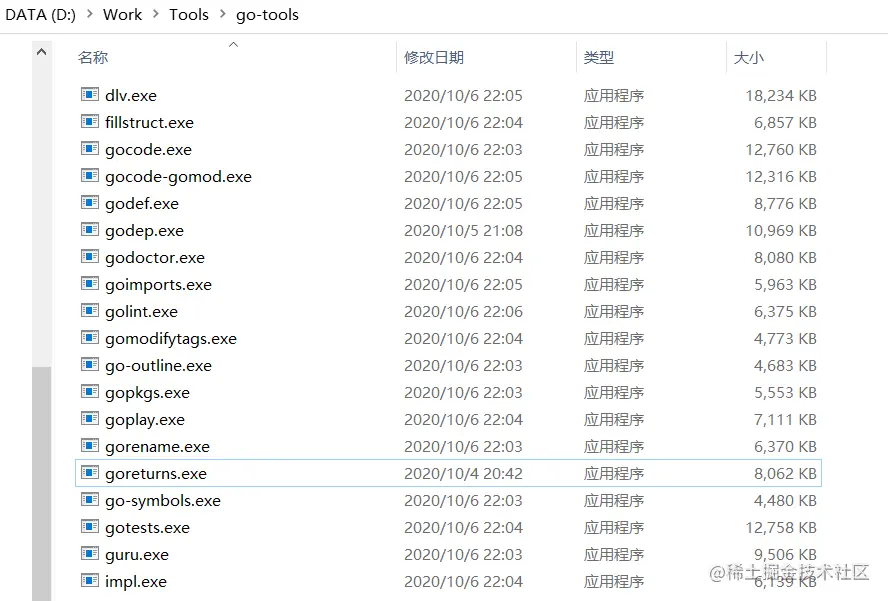
Task: Select file name godep.exe
Action: coord(144,231)
